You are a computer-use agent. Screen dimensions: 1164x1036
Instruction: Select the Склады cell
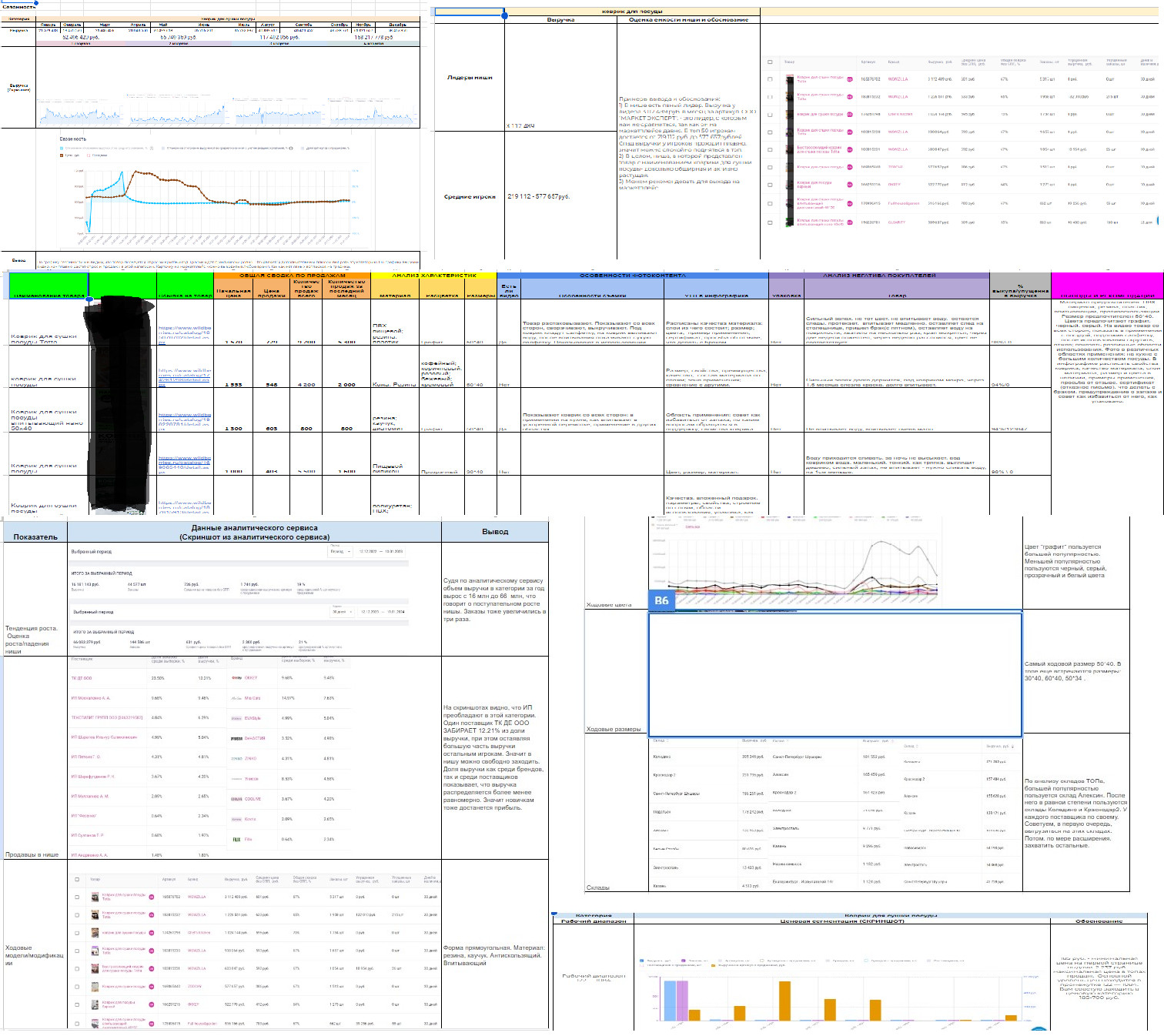point(616,814)
